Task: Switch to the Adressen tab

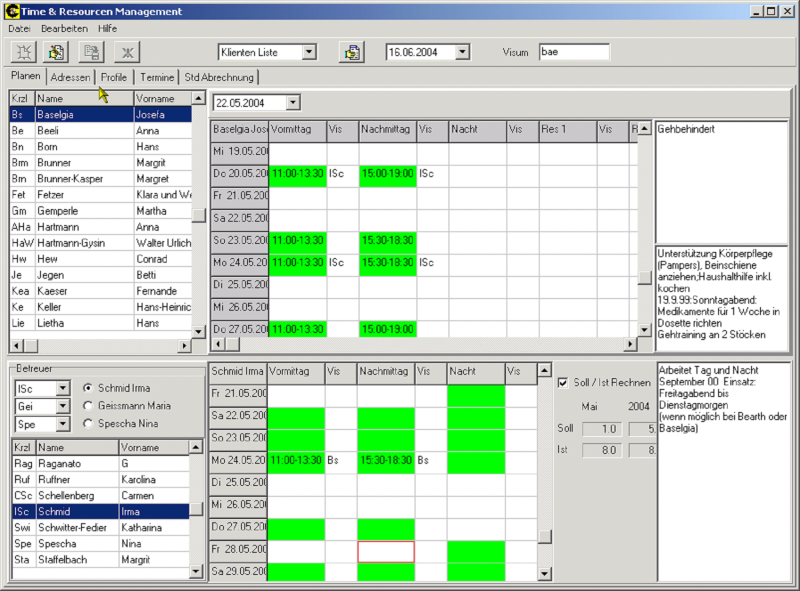Action: 70,77
